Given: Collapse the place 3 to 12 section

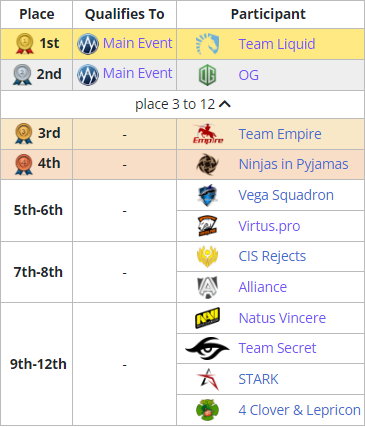Looking at the screenshot, I should click(x=183, y=104).
